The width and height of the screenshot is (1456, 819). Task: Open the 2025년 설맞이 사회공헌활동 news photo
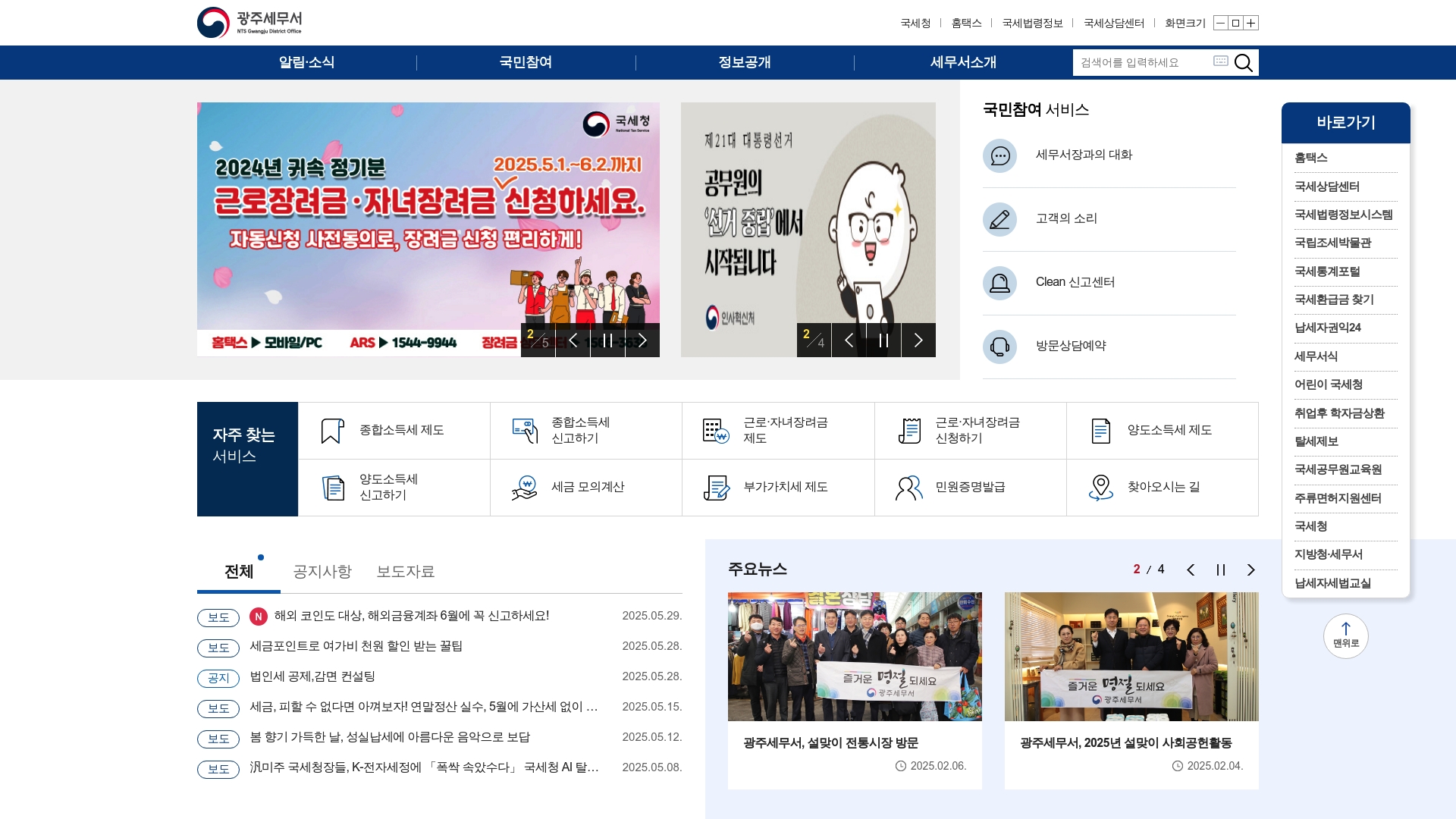tap(1131, 657)
